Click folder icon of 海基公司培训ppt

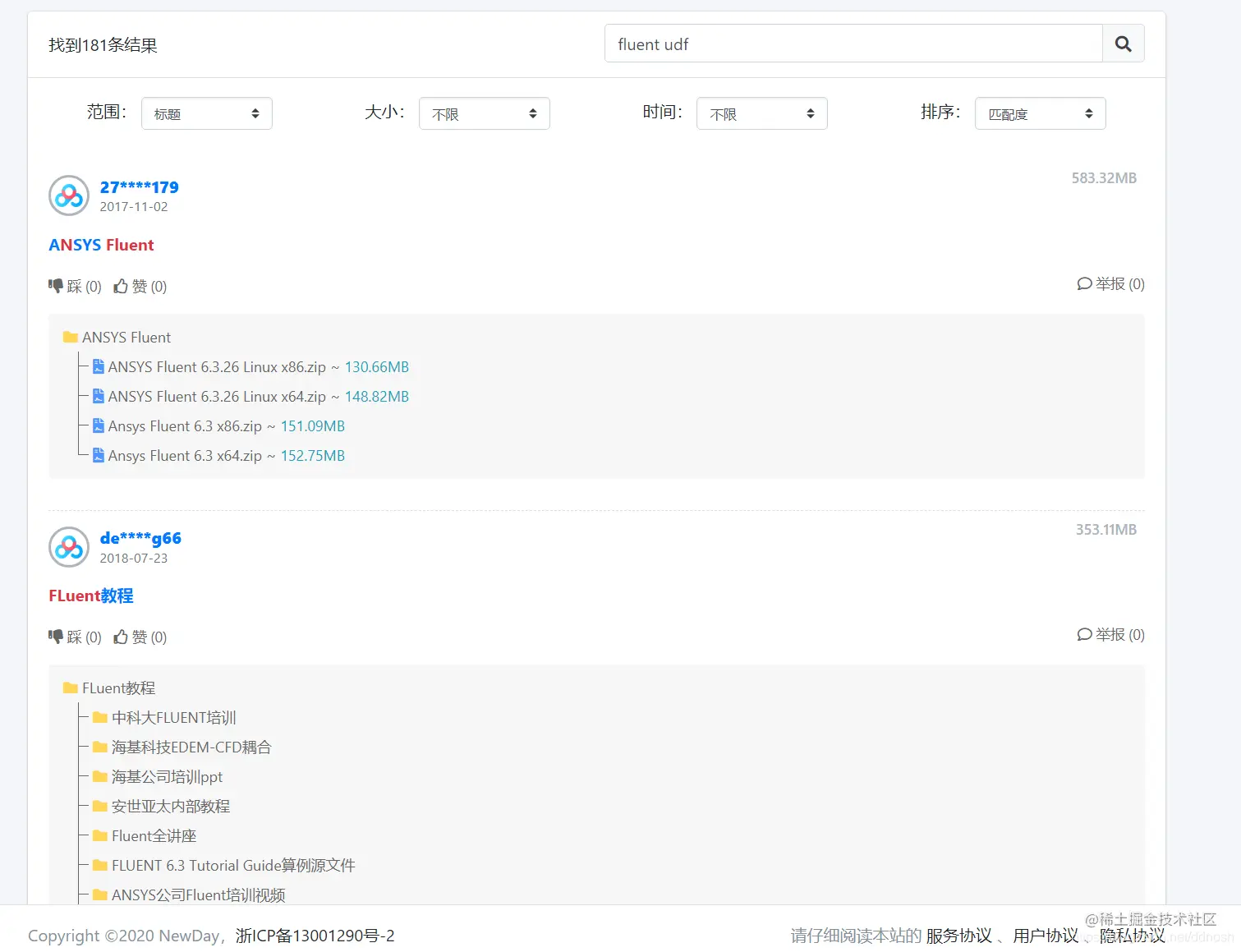click(x=100, y=776)
